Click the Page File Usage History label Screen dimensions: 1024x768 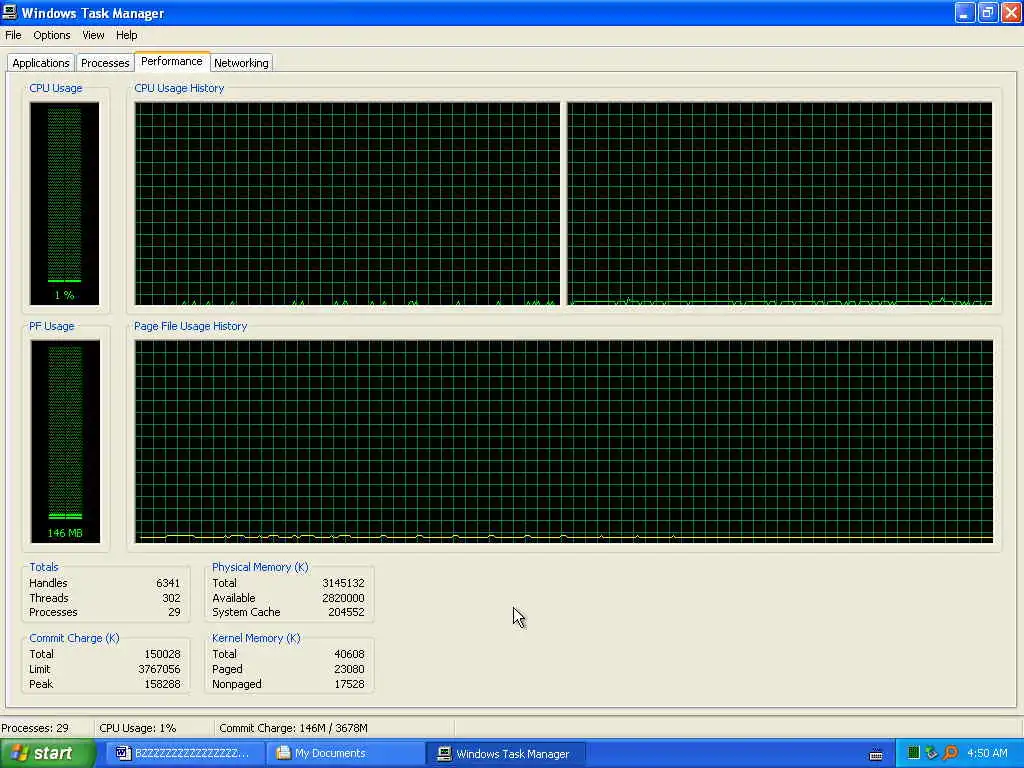click(190, 326)
